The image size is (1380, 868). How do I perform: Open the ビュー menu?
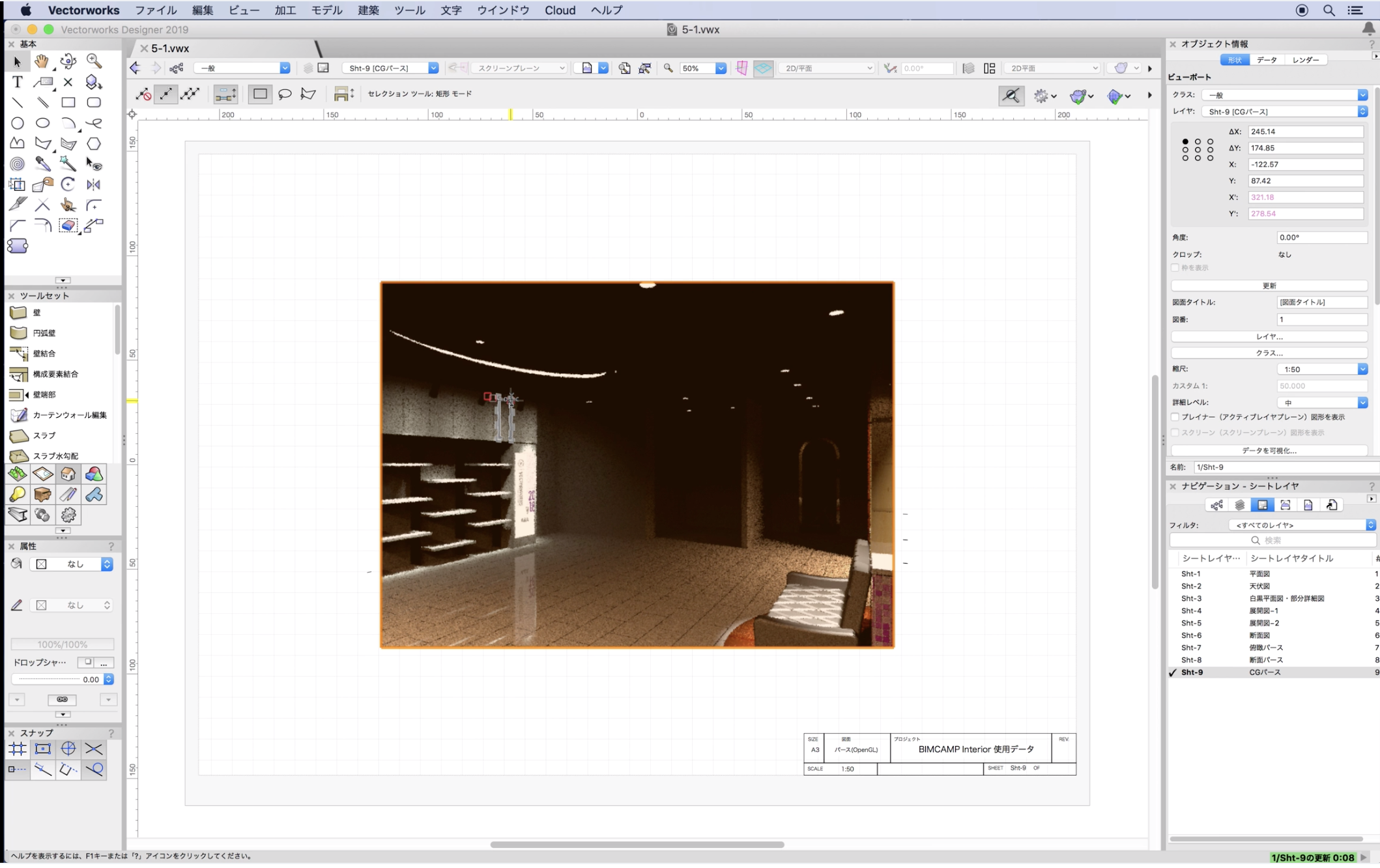[x=244, y=10]
